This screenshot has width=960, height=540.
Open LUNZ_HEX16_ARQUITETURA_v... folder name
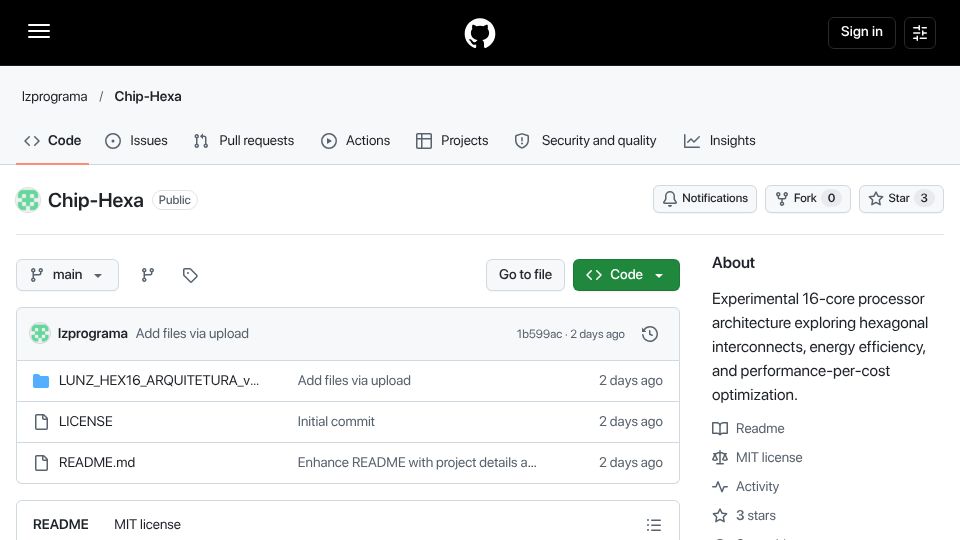pyautogui.click(x=159, y=381)
